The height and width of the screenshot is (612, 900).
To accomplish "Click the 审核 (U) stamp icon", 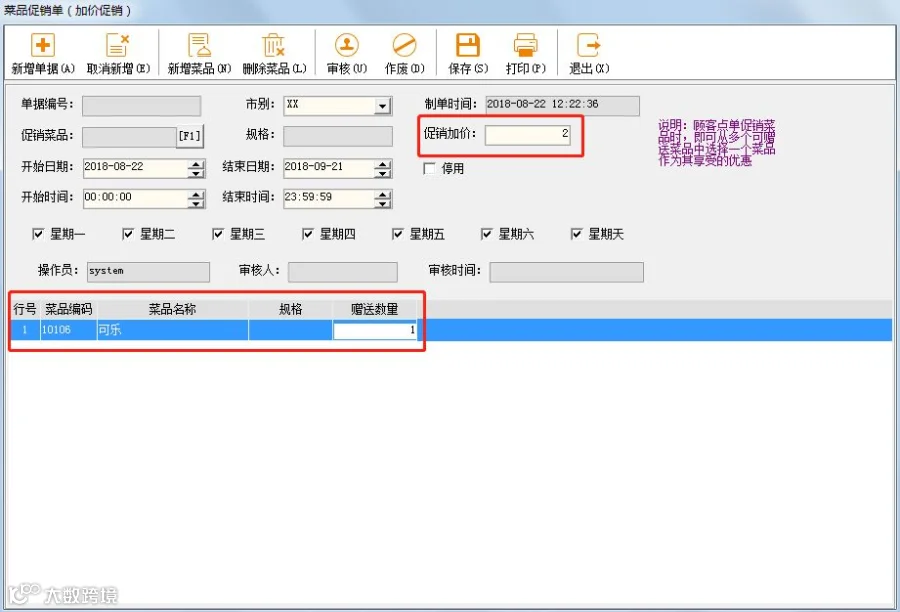I will pyautogui.click(x=347, y=45).
